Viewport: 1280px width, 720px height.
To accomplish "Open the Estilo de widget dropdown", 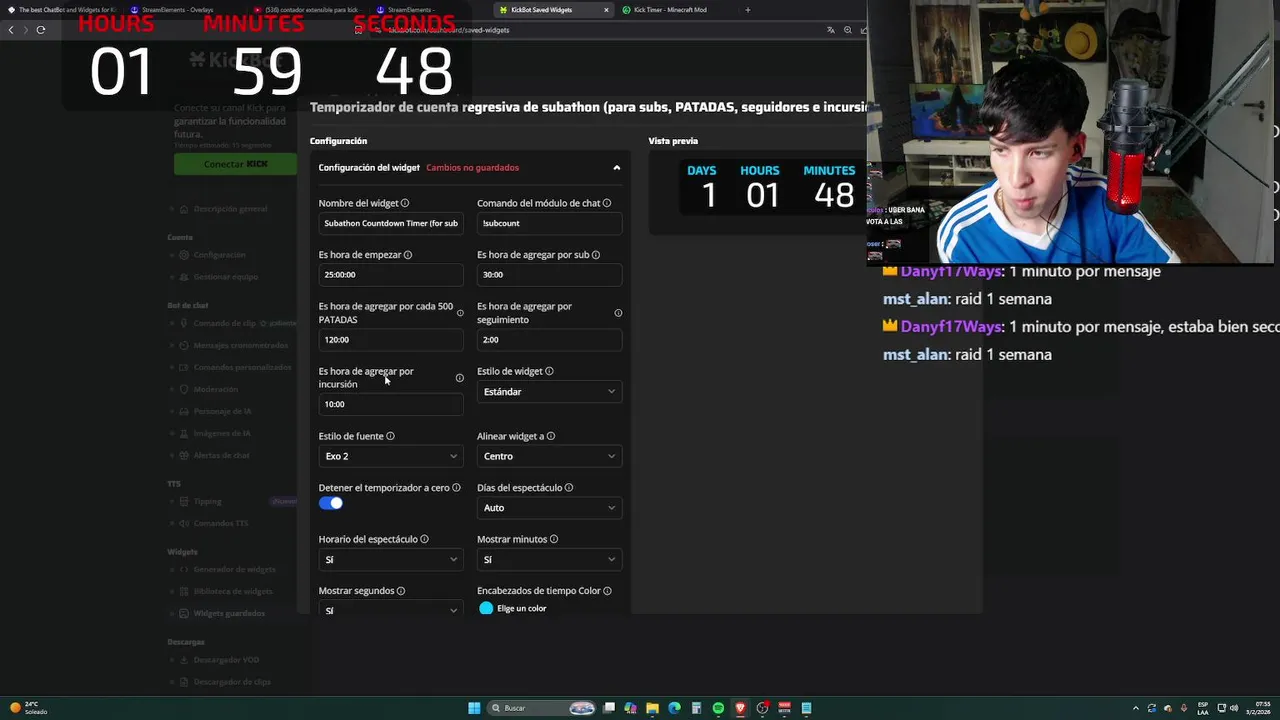I will click(x=549, y=392).
